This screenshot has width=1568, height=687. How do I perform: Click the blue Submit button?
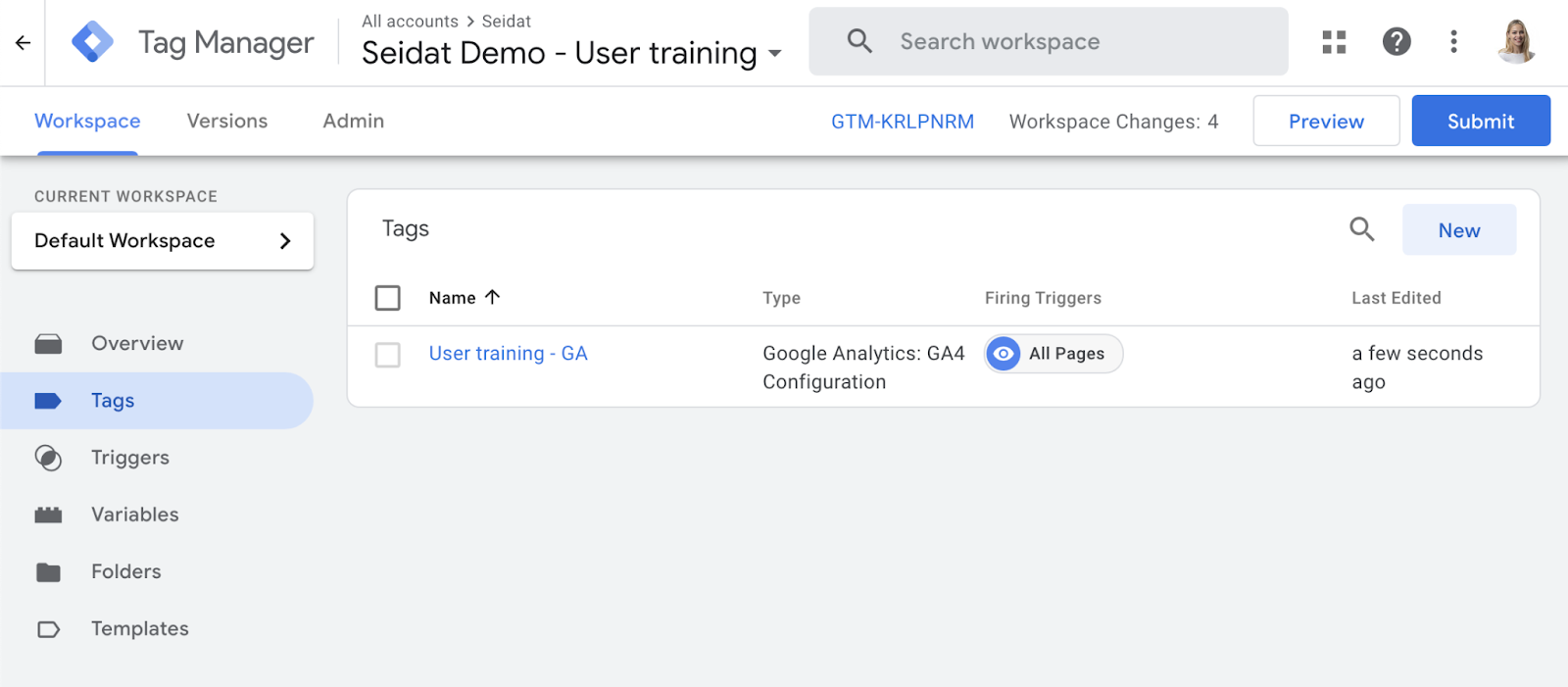coord(1481,121)
